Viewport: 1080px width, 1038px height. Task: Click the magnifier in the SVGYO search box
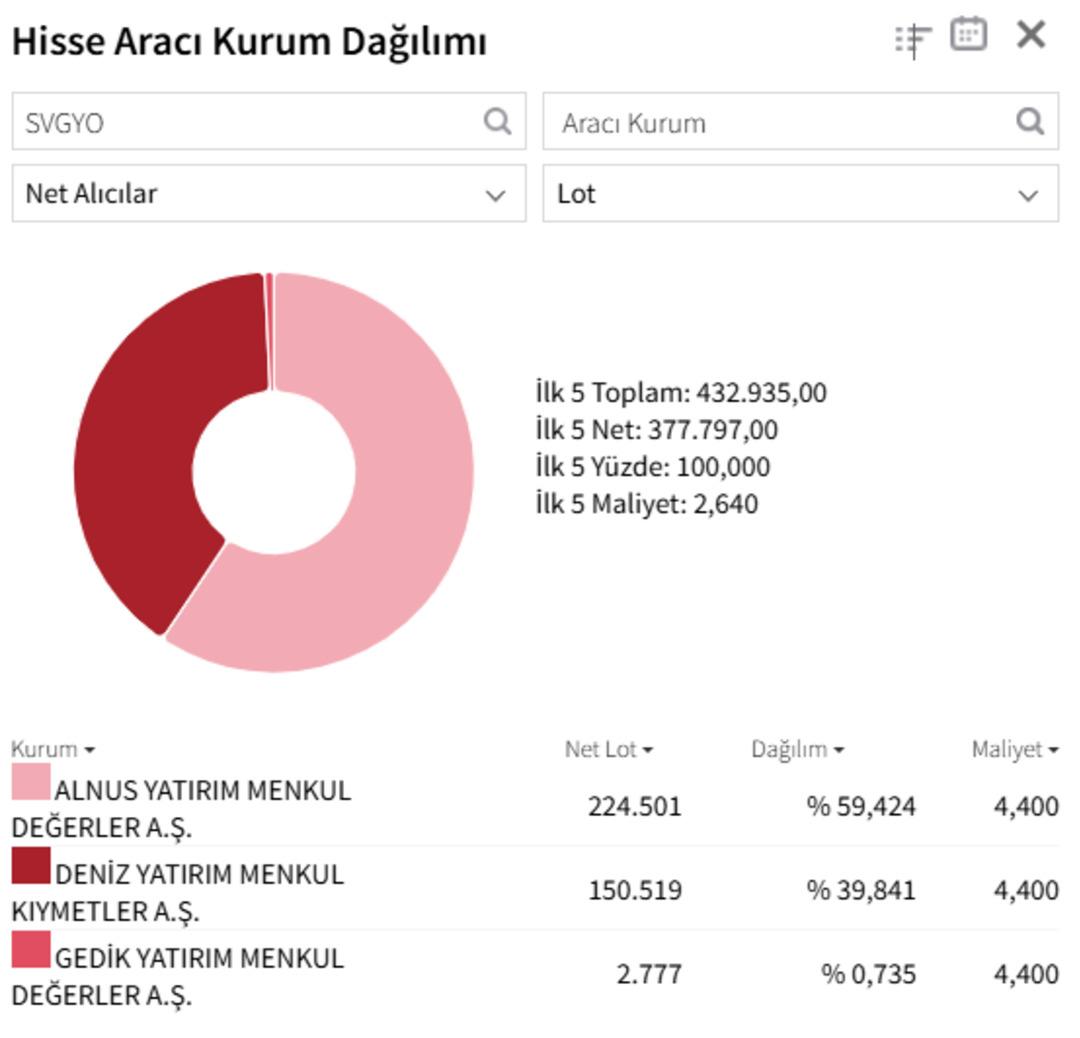(x=495, y=121)
